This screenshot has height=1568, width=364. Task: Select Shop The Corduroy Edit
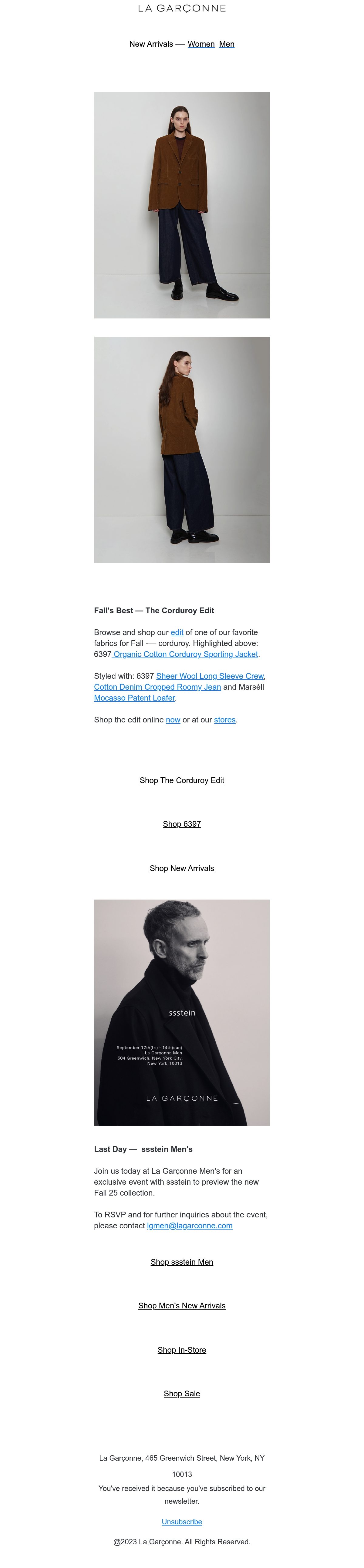[x=181, y=780]
